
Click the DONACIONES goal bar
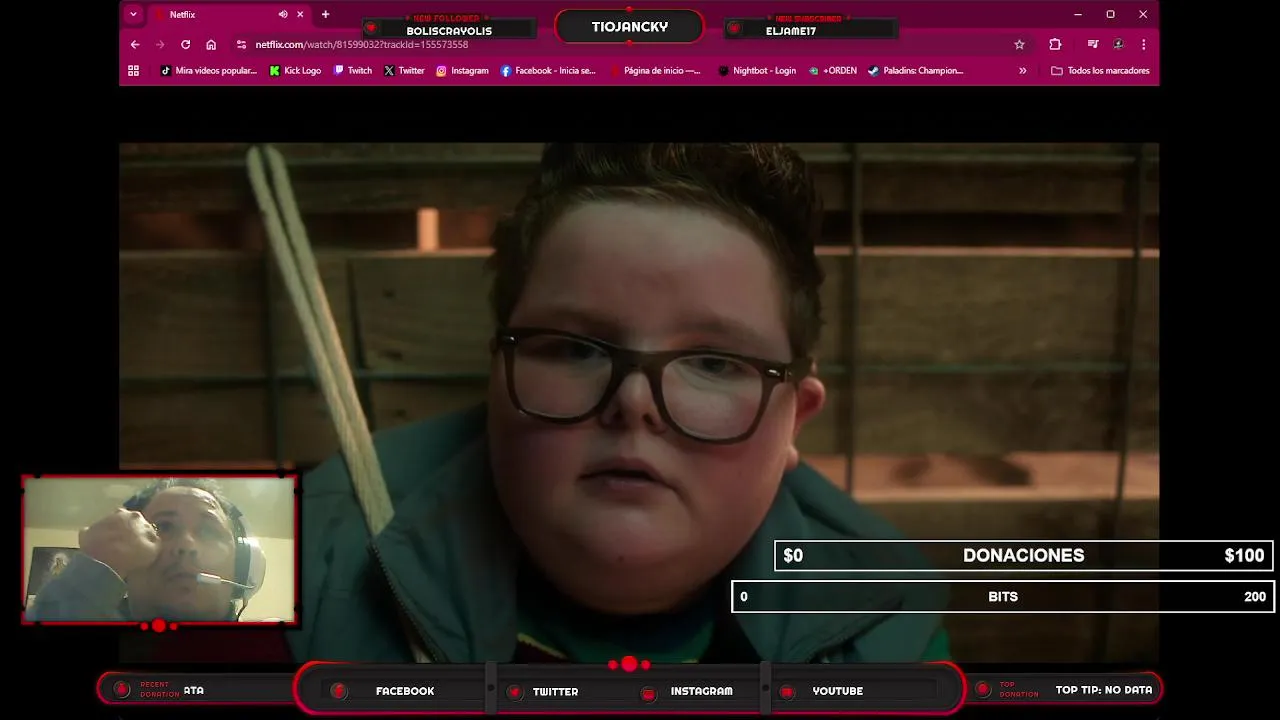[1023, 555]
